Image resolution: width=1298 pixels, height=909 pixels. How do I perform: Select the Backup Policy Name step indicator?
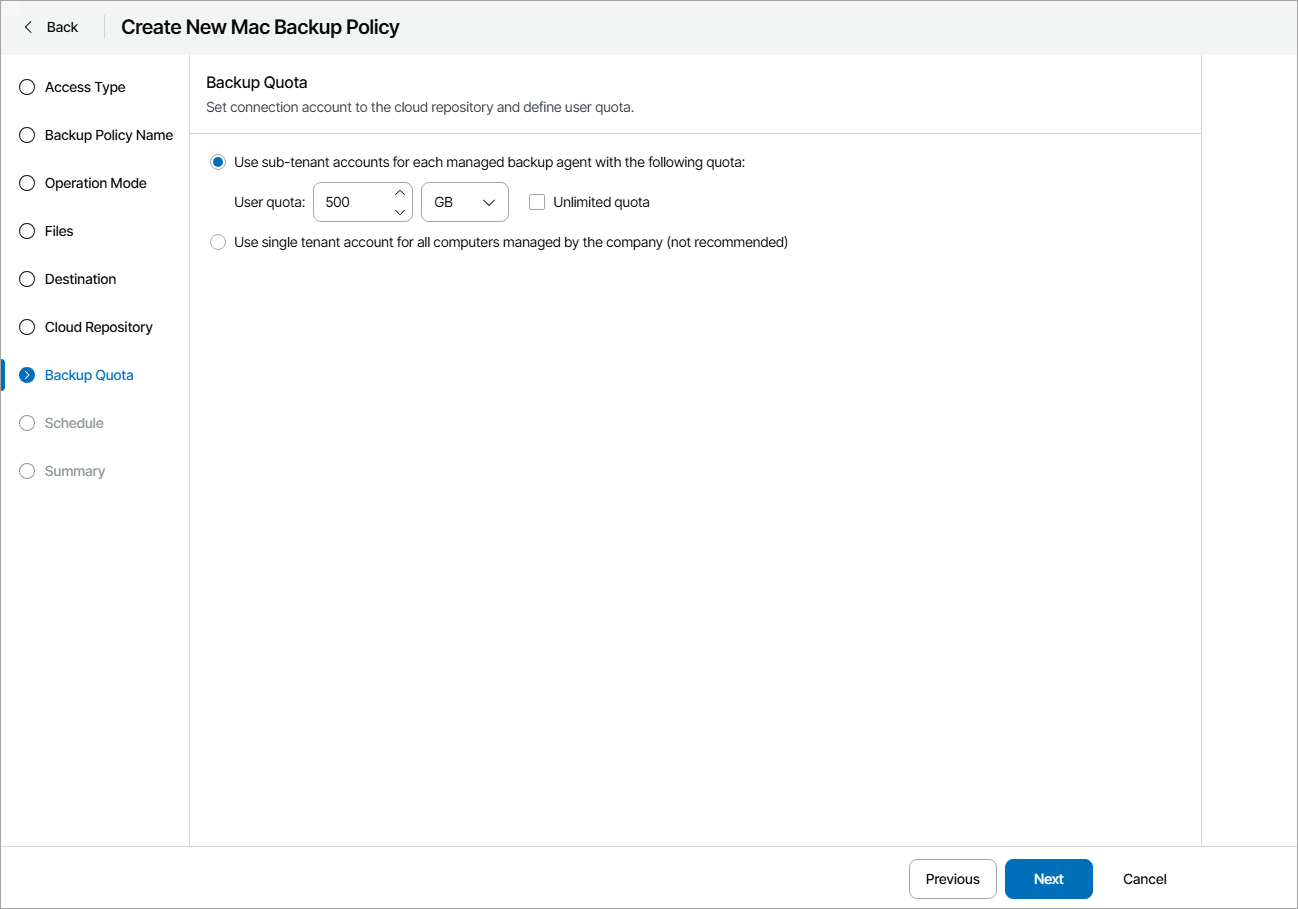(26, 135)
